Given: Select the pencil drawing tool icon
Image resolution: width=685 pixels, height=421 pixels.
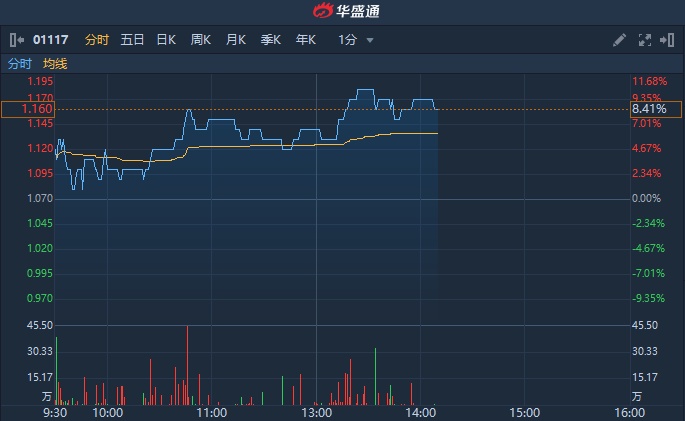Looking at the screenshot, I should pyautogui.click(x=620, y=40).
